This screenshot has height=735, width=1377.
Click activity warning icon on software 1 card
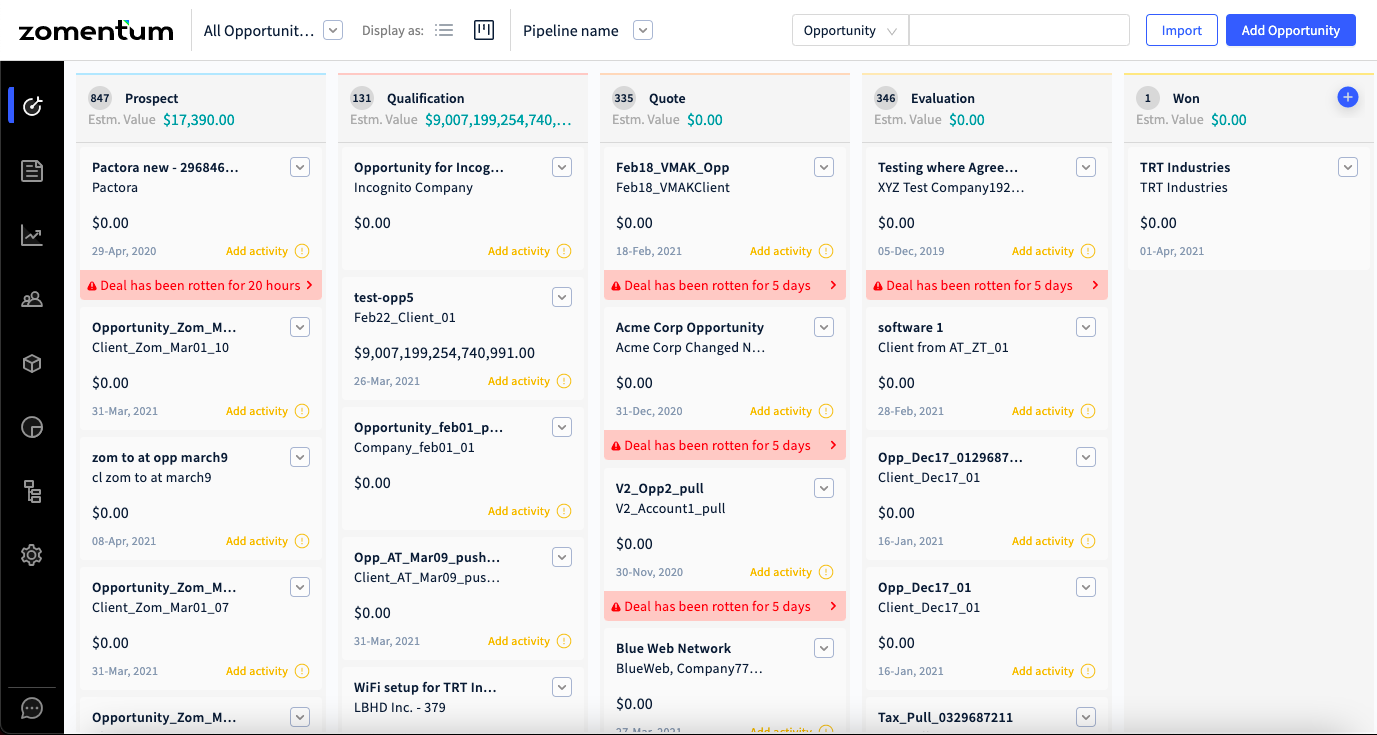pos(1088,411)
